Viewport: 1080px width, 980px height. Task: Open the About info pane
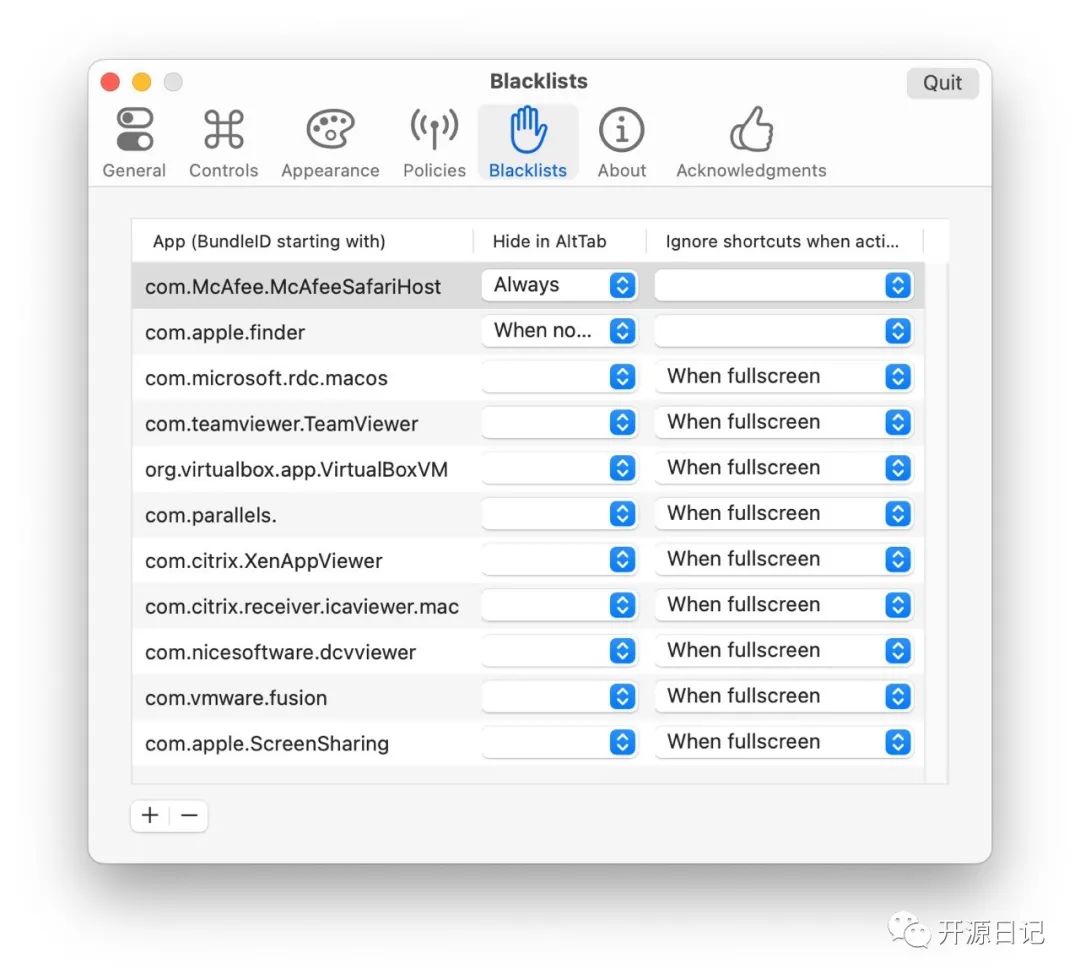(x=621, y=143)
